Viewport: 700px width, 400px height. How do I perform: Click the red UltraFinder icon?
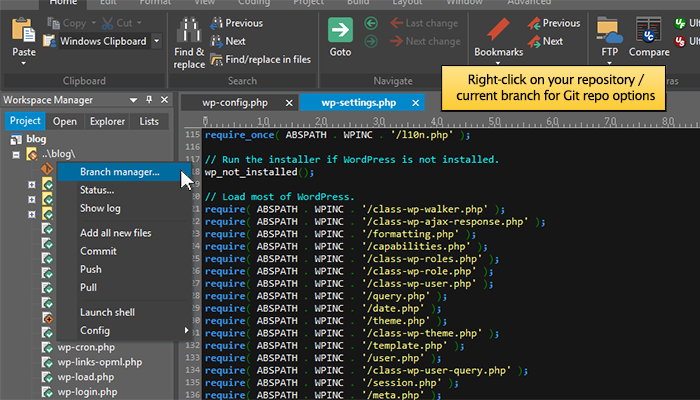click(x=680, y=42)
